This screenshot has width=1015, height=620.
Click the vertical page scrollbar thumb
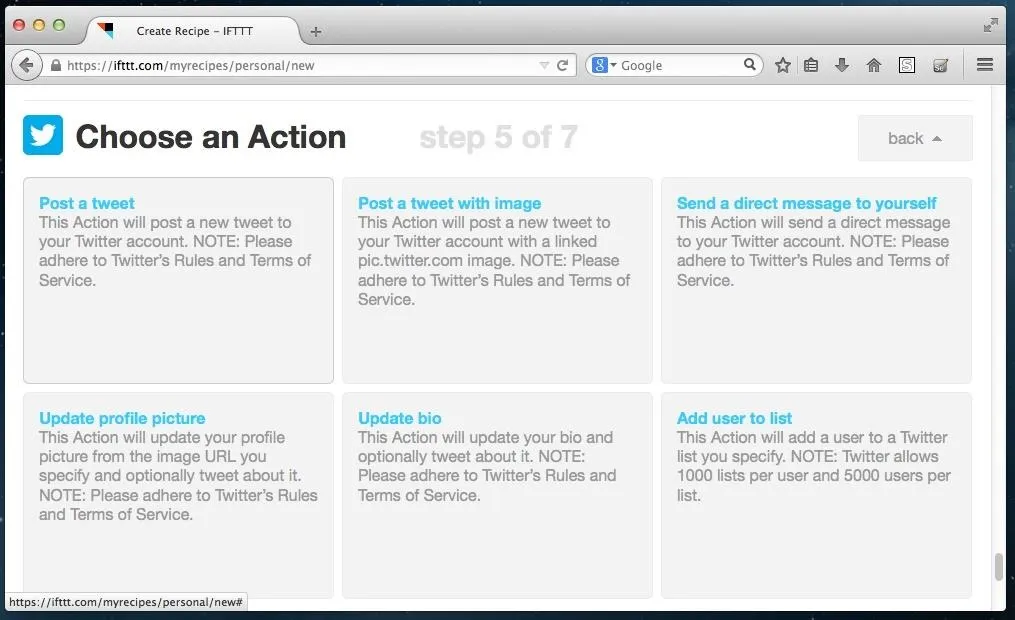click(x=999, y=567)
